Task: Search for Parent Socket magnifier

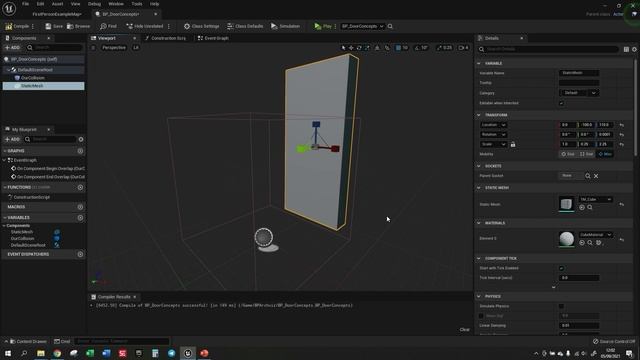Action: [x=588, y=176]
